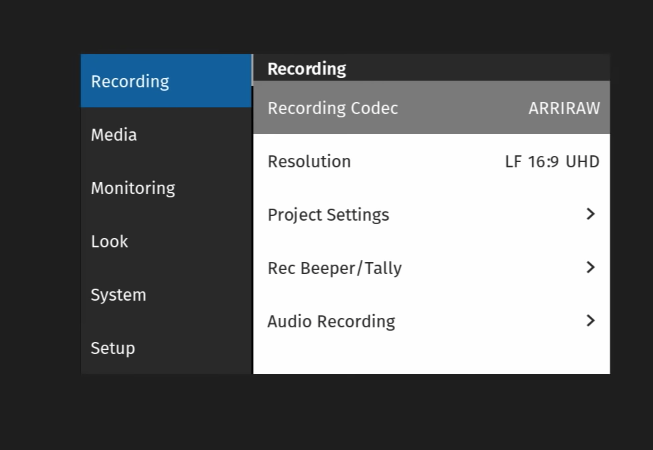653x450 pixels.
Task: Click the scroll indicator beside the Recording tab
Action: tap(252, 68)
